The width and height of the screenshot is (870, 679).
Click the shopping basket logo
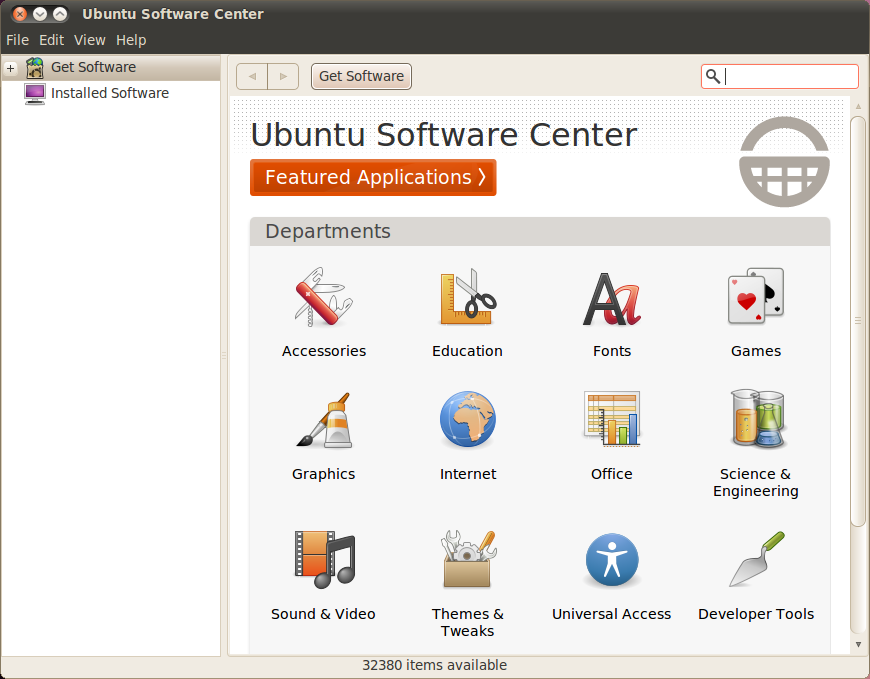tap(785, 162)
